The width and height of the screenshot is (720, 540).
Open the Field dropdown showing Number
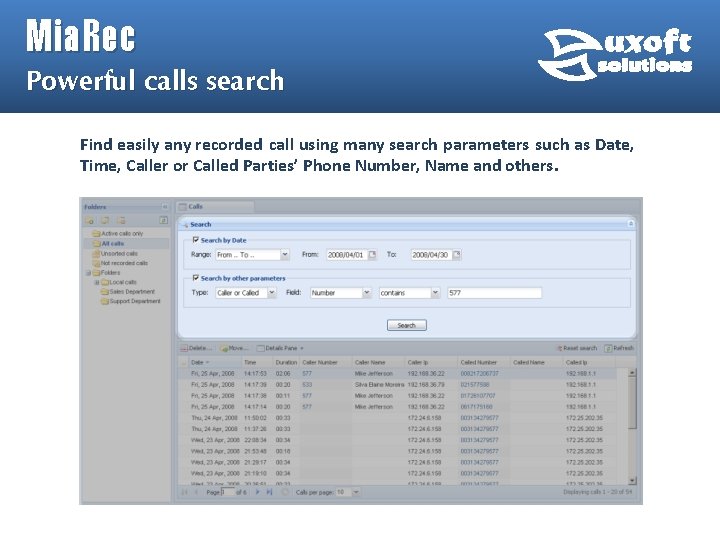366,292
